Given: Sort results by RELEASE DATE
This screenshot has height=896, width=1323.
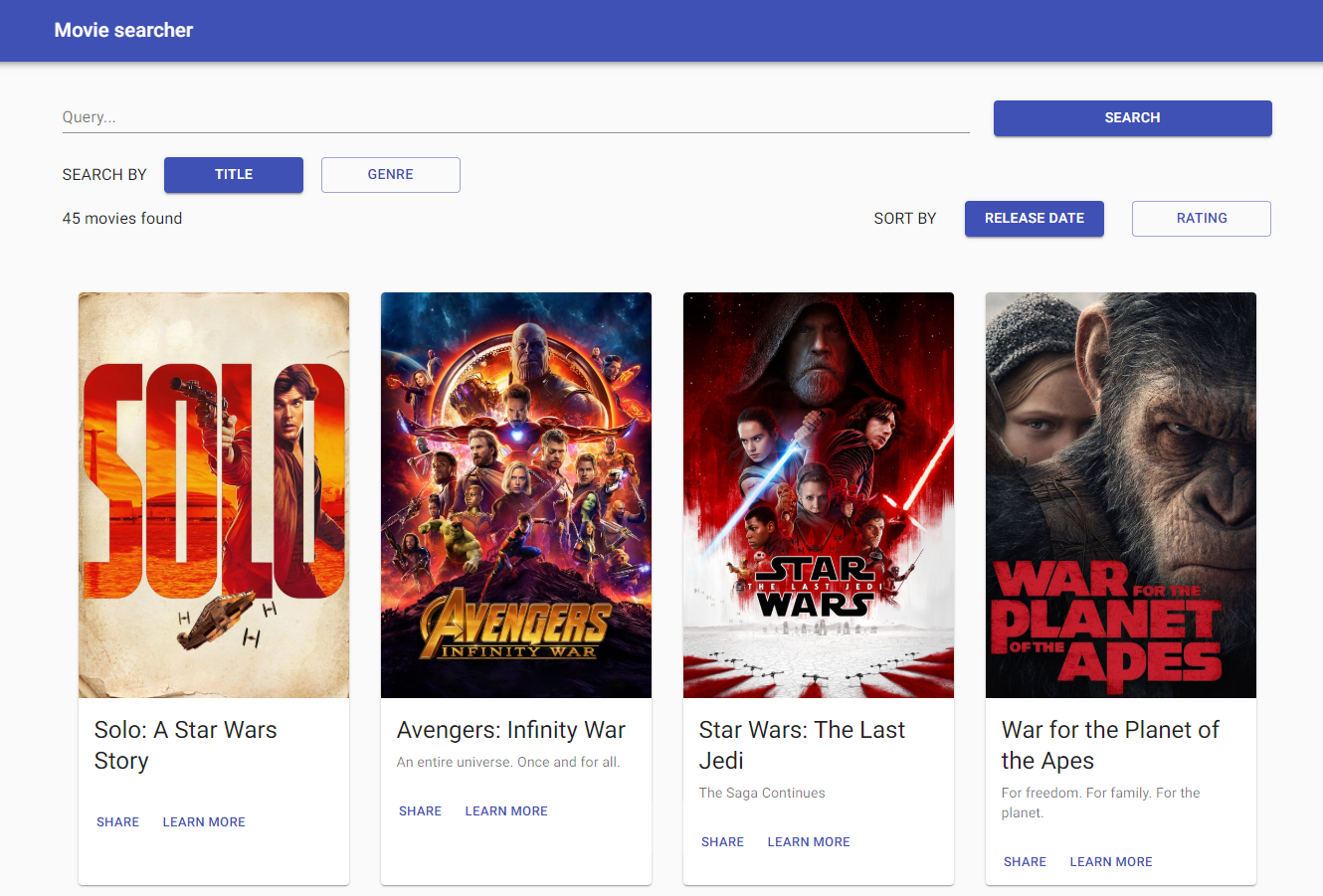Looking at the screenshot, I should [1035, 218].
